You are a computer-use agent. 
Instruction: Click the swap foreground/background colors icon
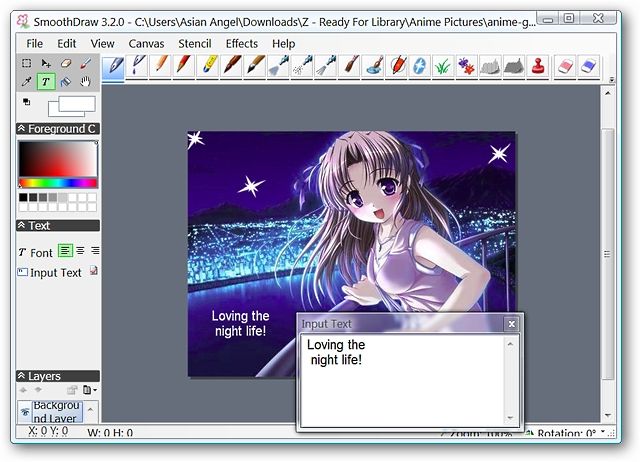coord(27,102)
